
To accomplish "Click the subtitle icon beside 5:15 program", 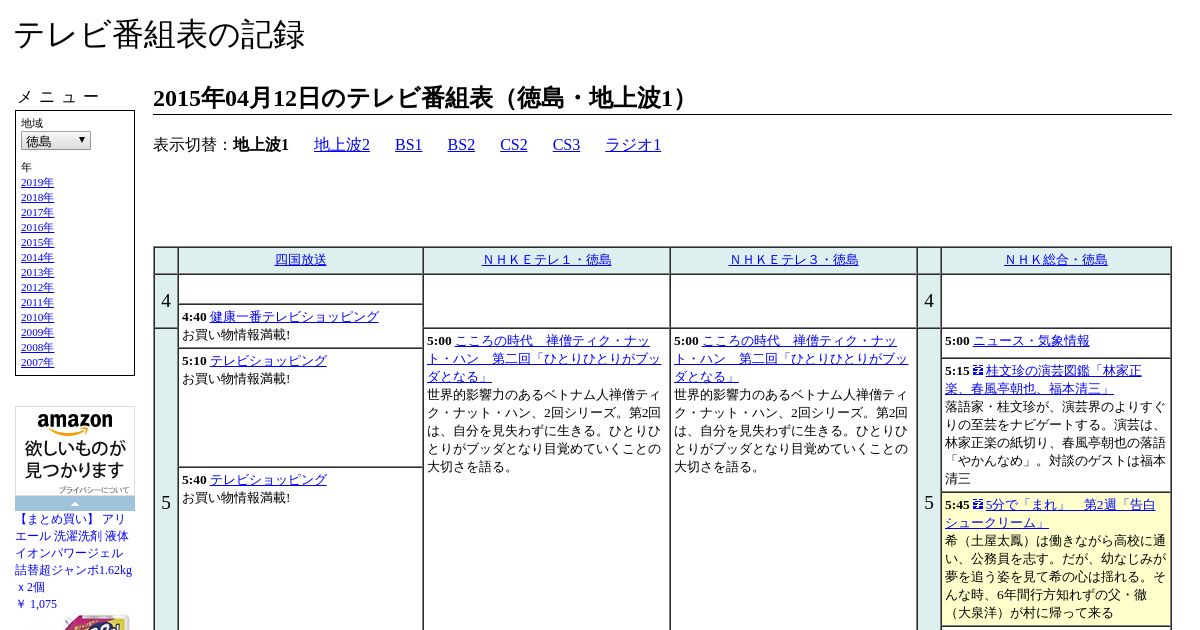I will [978, 370].
